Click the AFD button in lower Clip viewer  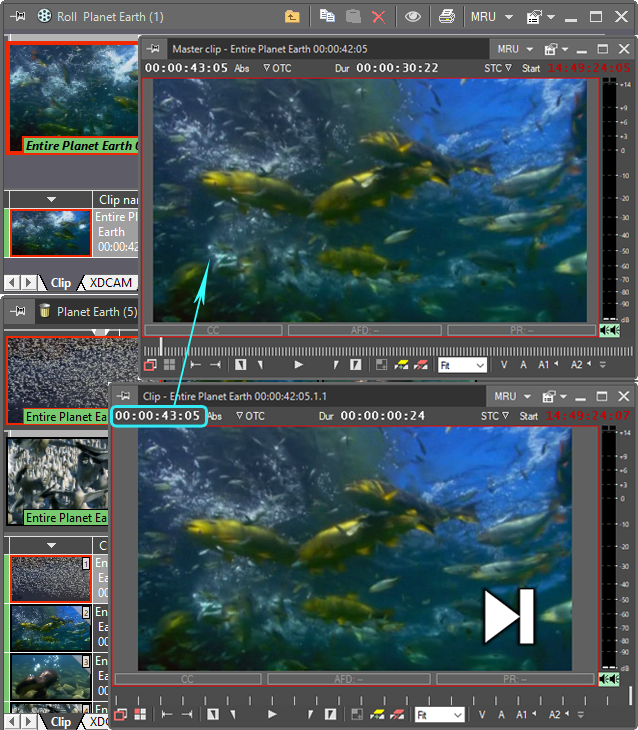(349, 679)
